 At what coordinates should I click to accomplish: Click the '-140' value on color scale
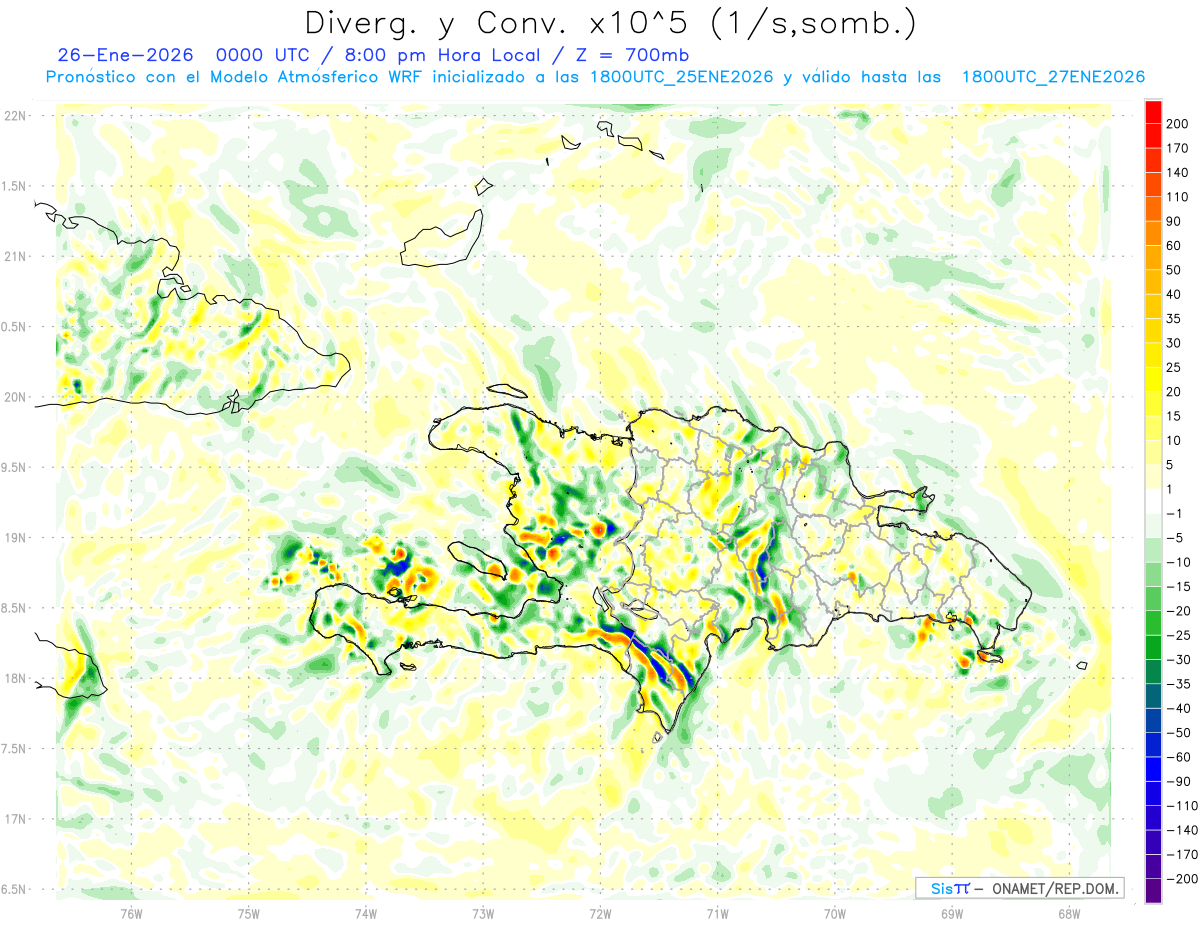[1181, 831]
